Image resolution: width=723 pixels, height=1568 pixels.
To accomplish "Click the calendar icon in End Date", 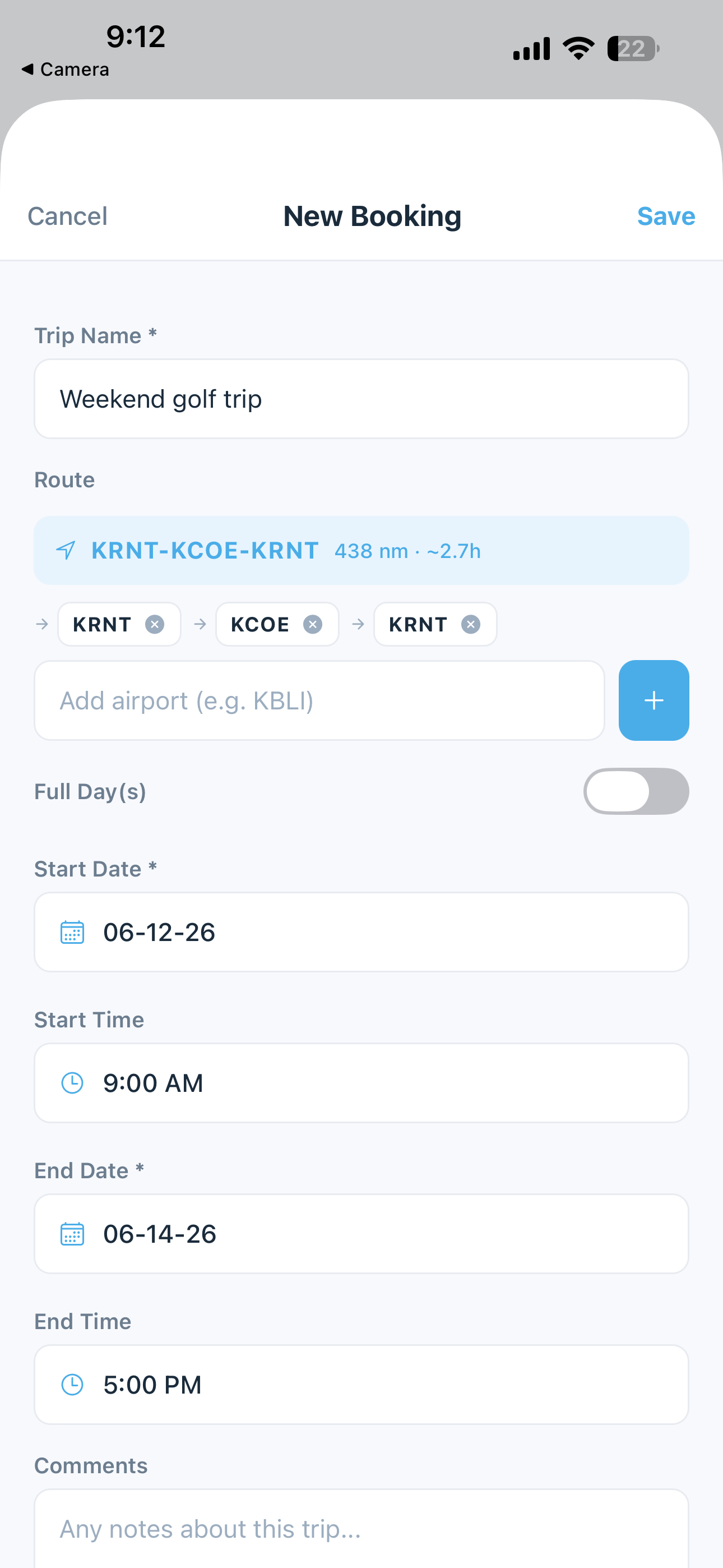I will pos(71,1233).
